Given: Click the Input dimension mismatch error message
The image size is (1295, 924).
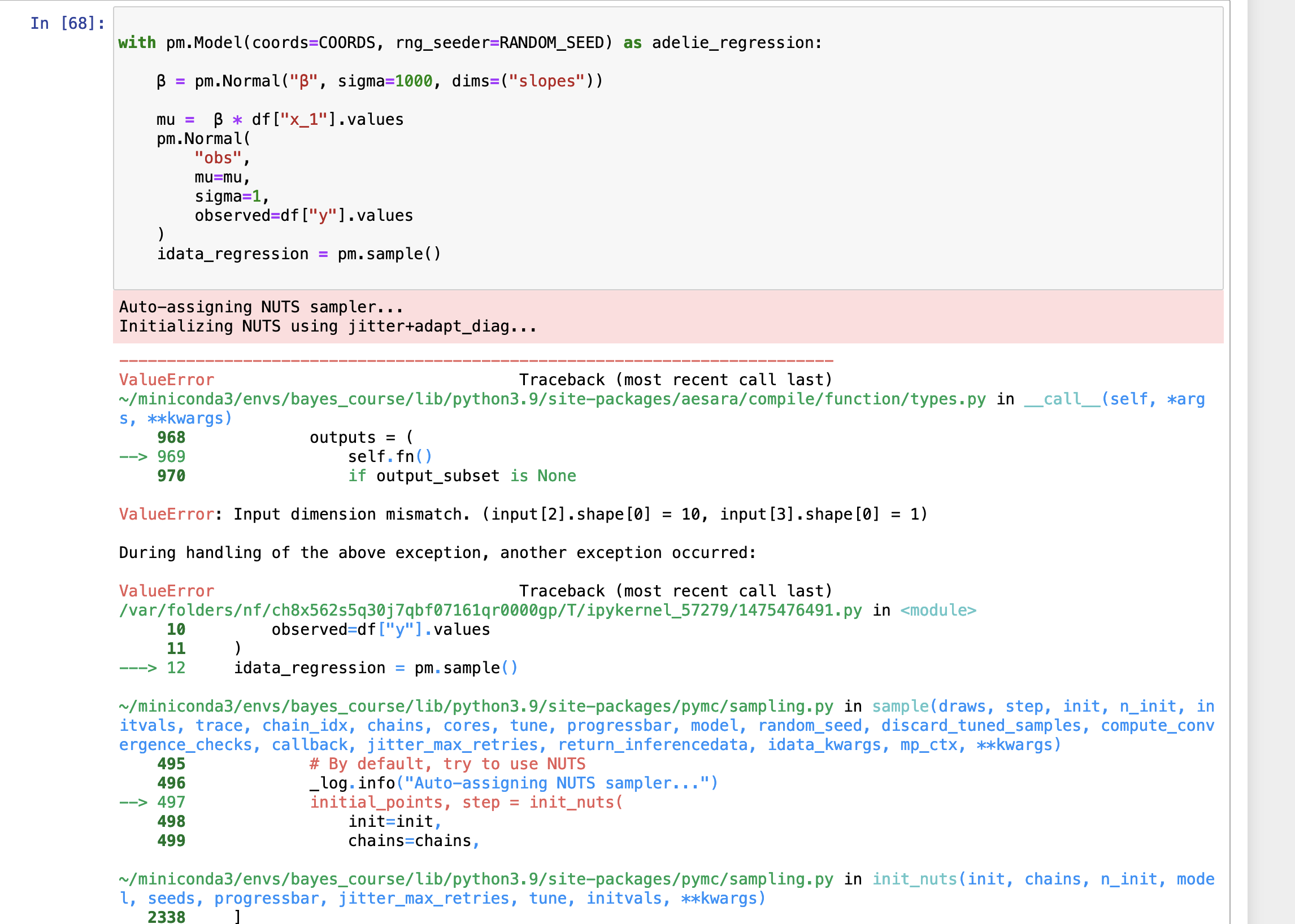Looking at the screenshot, I should tap(580, 515).
